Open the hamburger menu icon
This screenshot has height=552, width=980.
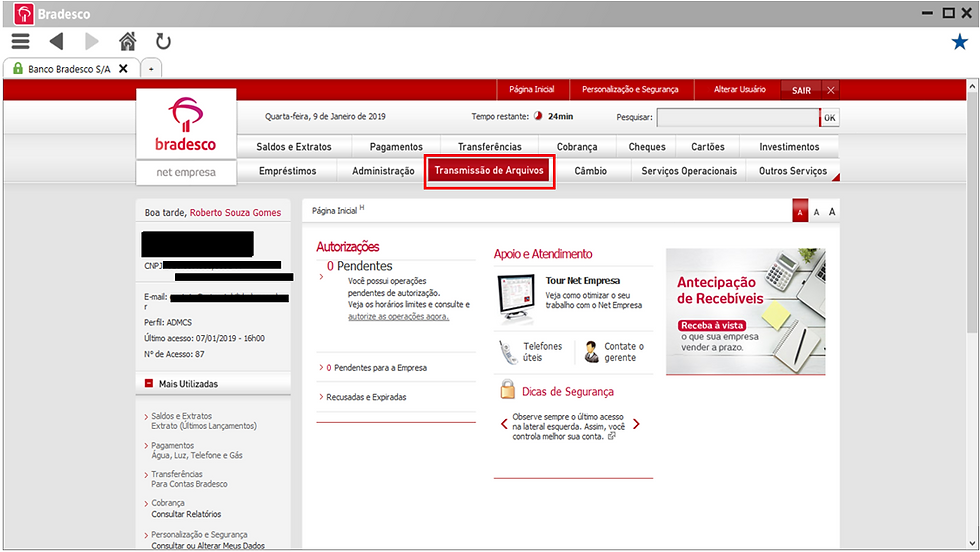[x=21, y=41]
